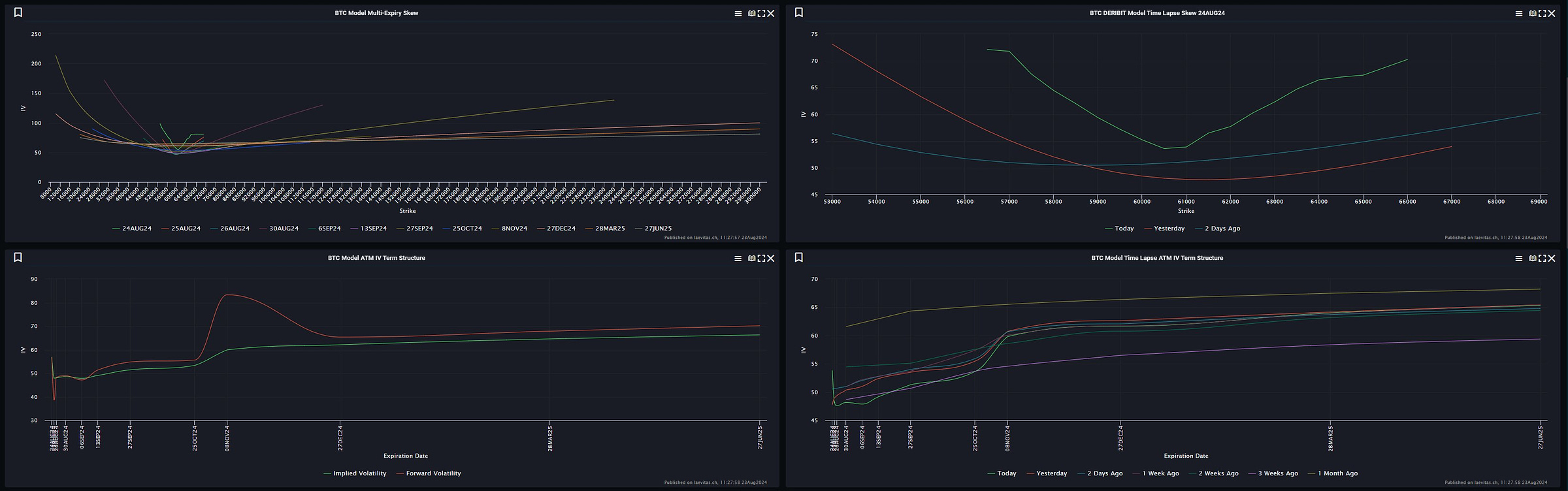This screenshot has height=491, width=1568.
Task: Toggle the 27SEP24 legend entry
Action: [415, 229]
